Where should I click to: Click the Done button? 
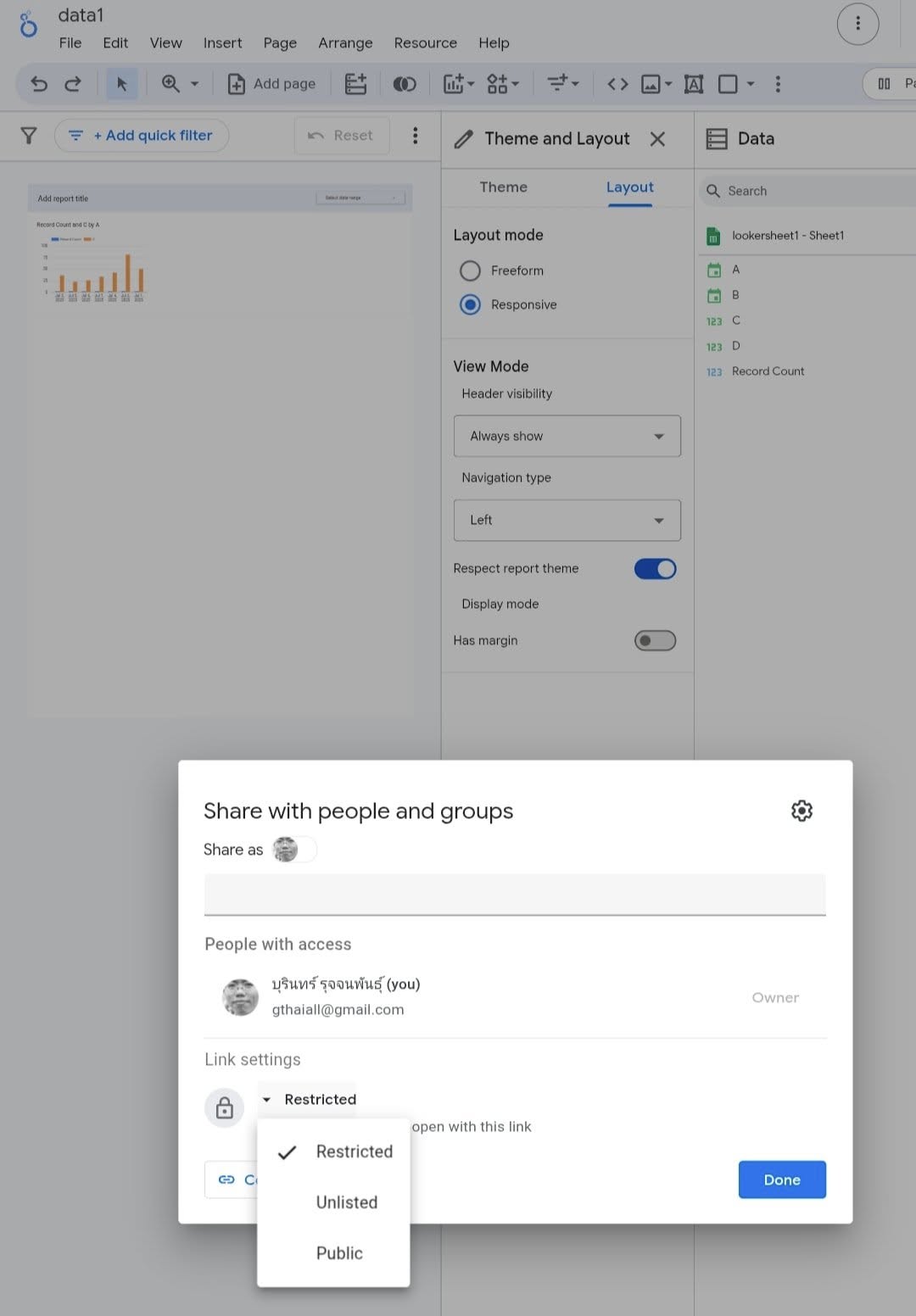(x=781, y=1179)
